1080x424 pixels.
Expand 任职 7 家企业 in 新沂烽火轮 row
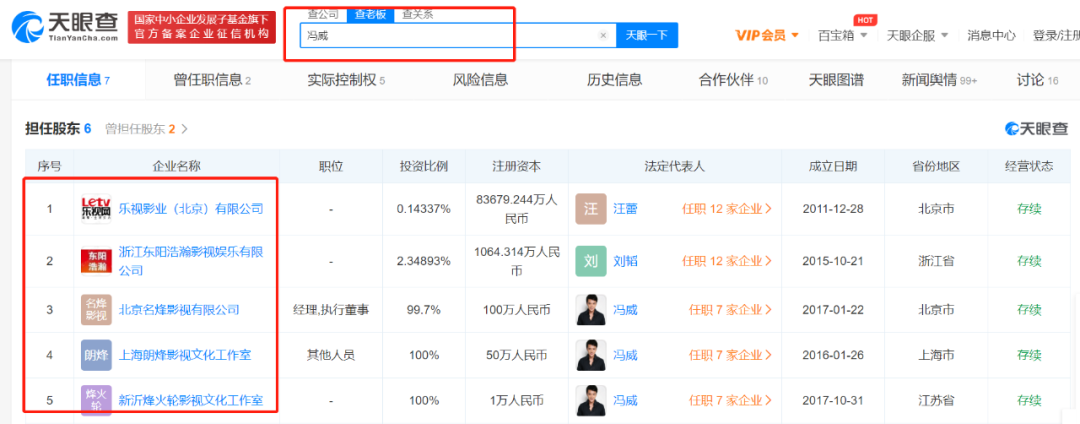click(730, 401)
